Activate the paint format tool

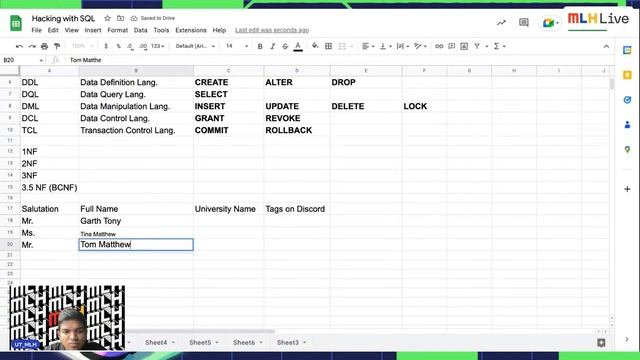[x=57, y=47]
